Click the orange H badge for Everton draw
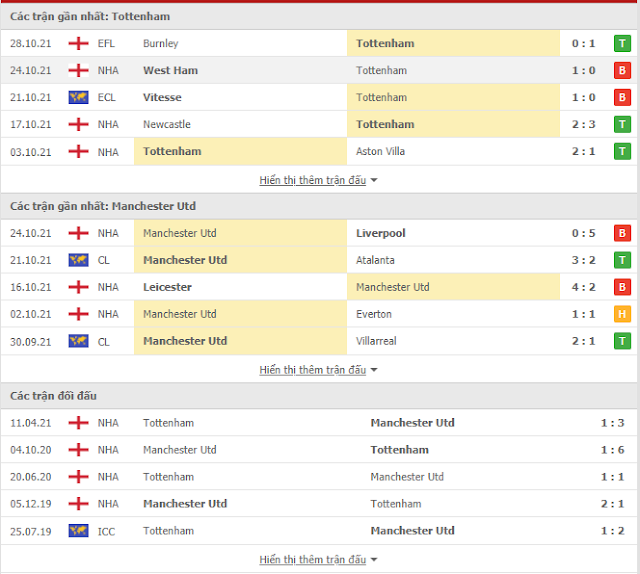Screen dimensions: 640x574 (622, 314)
